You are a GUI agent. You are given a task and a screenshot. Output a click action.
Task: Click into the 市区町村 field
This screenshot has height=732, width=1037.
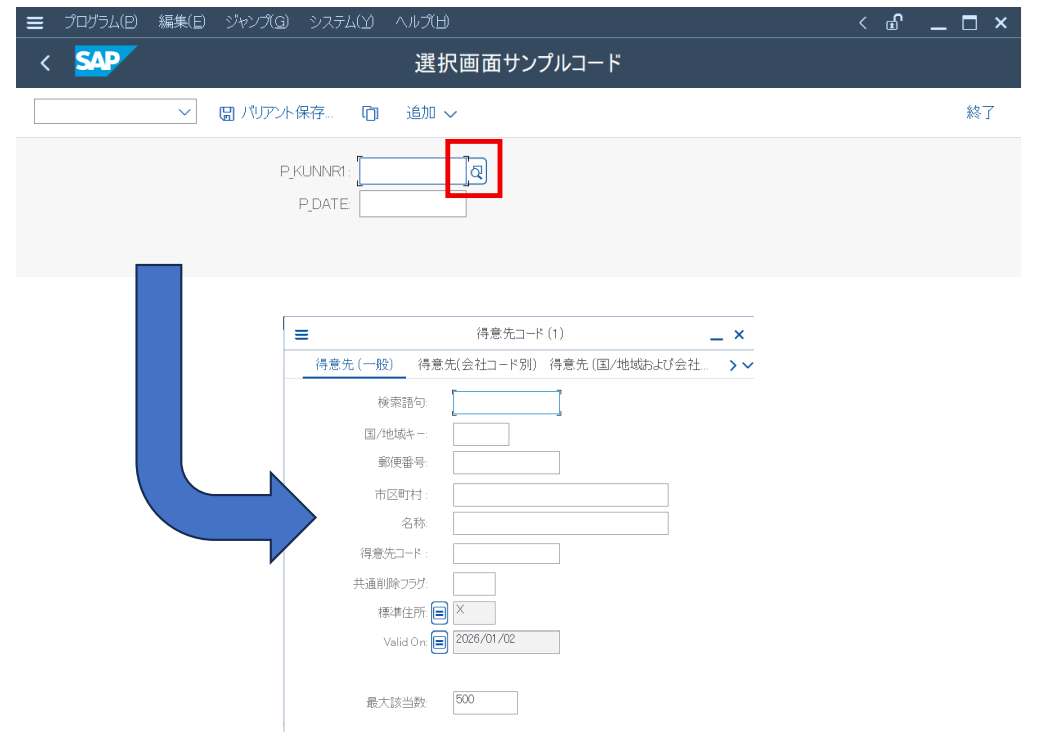[561, 495]
